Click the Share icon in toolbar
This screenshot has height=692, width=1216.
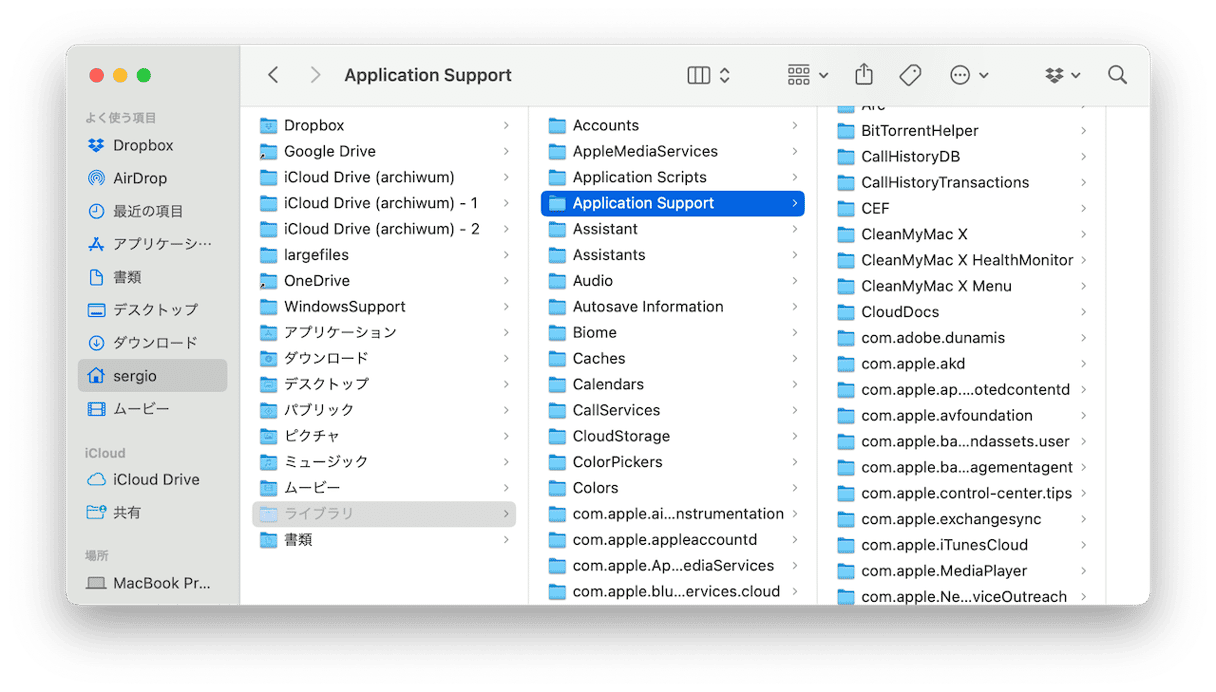[864, 75]
